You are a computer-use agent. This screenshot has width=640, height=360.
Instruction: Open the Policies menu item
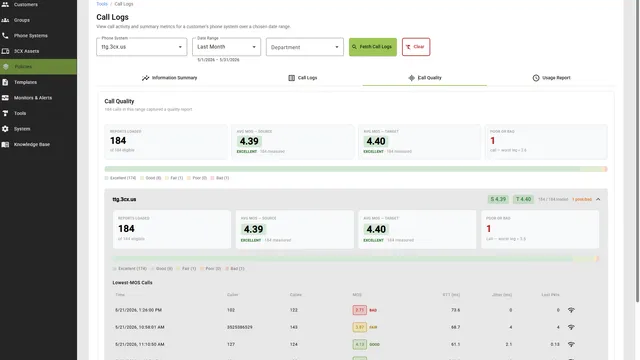click(x=38, y=67)
